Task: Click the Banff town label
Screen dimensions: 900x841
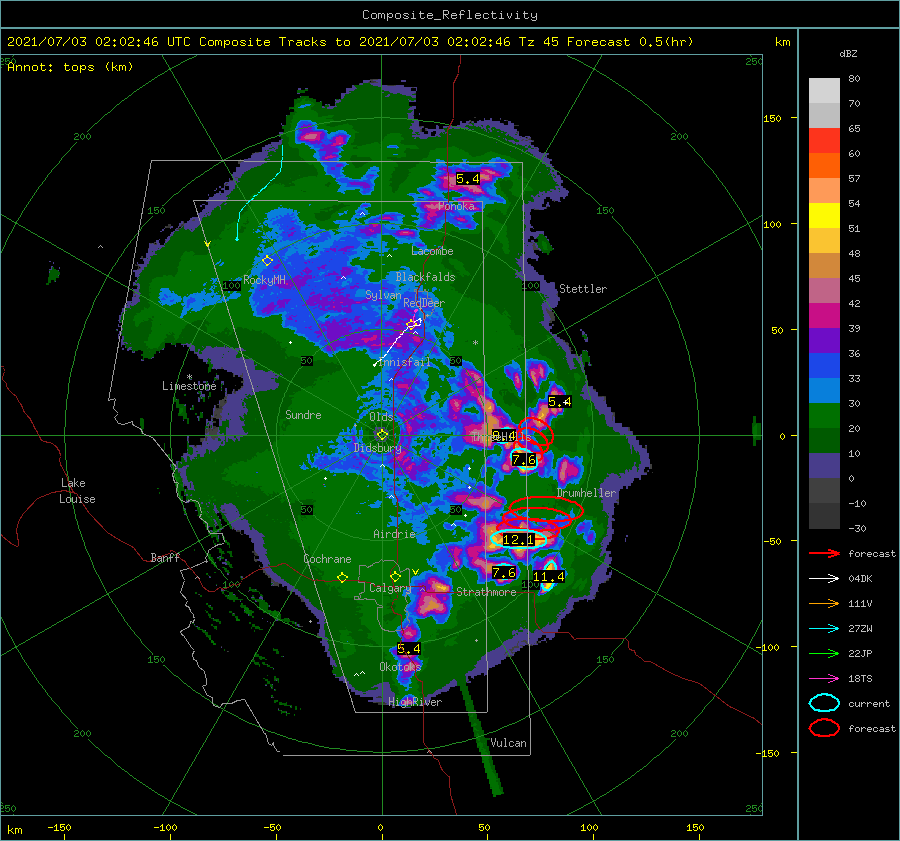Action: [165, 557]
